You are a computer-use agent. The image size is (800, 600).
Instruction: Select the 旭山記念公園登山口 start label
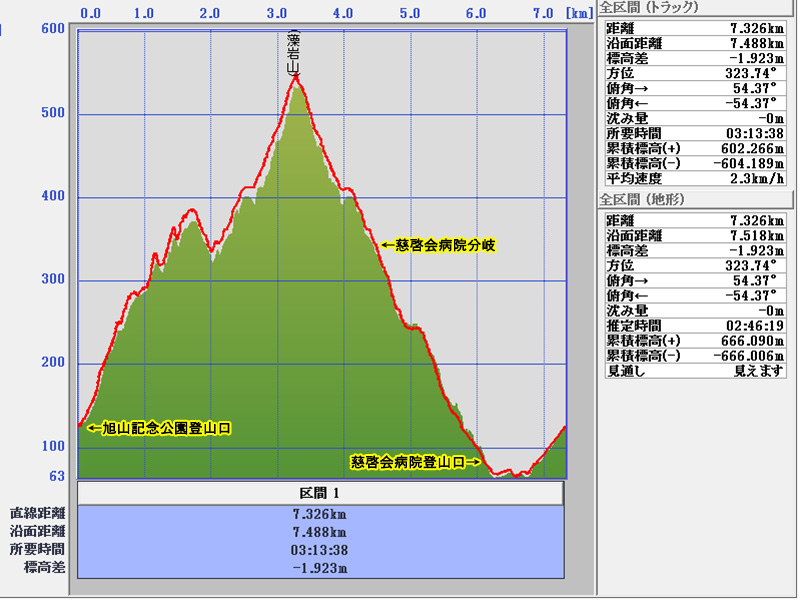(160, 428)
